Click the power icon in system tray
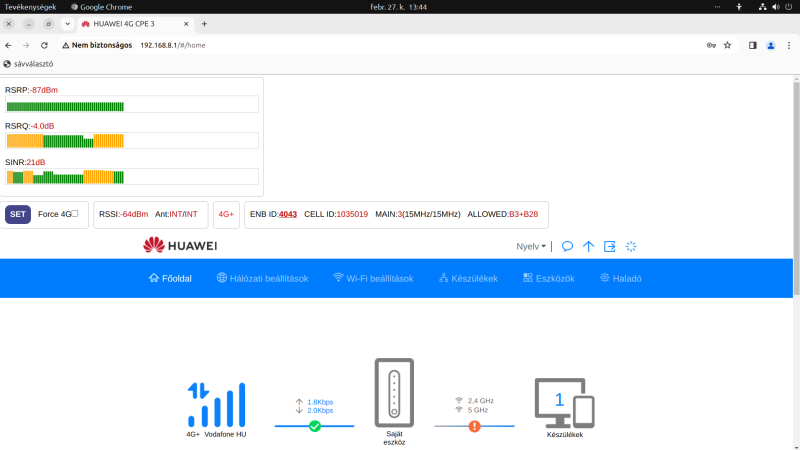800x450 pixels. (789, 7)
